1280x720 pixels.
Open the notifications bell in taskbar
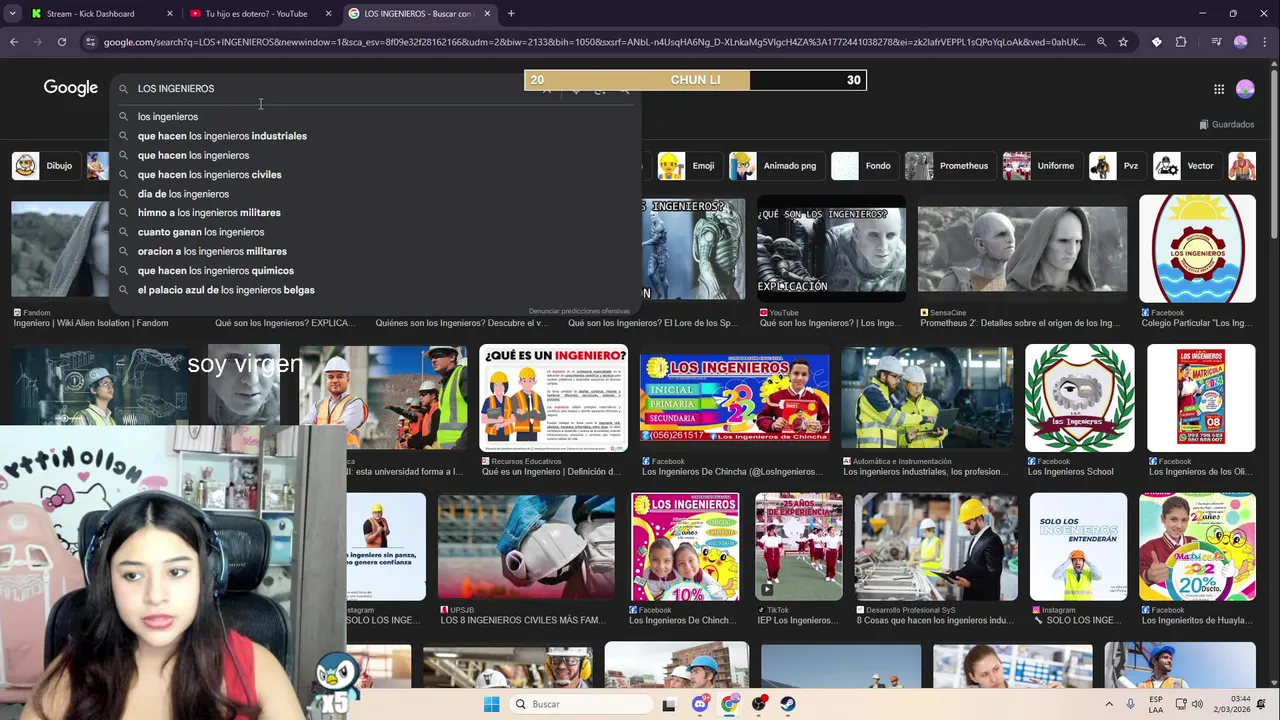[1260, 704]
